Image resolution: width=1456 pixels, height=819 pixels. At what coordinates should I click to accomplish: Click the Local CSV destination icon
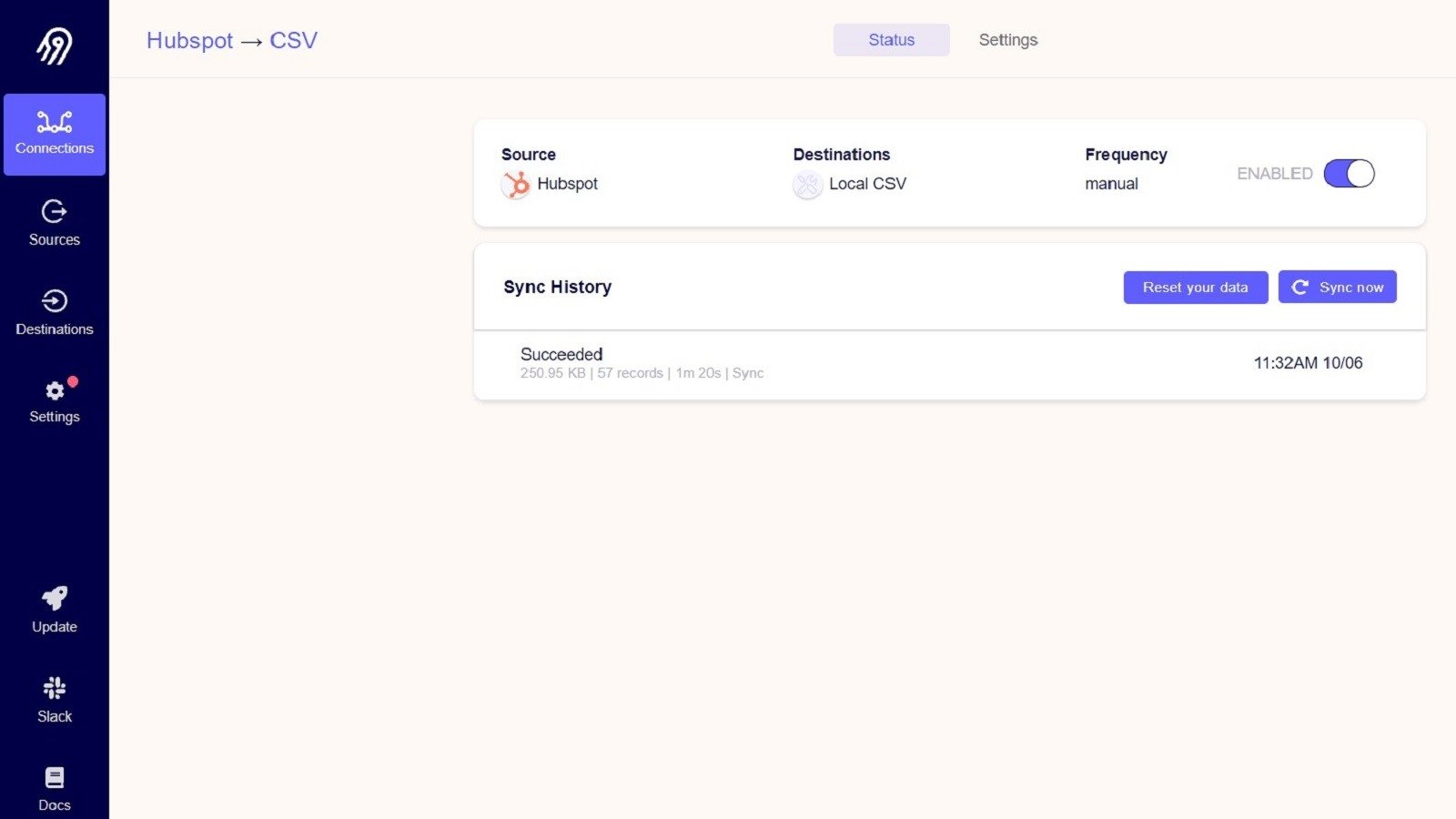[x=807, y=185]
